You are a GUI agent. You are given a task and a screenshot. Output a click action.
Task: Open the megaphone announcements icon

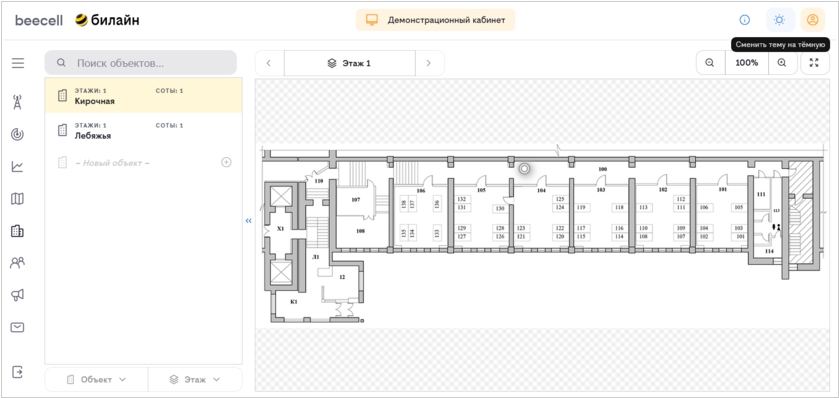tap(18, 295)
